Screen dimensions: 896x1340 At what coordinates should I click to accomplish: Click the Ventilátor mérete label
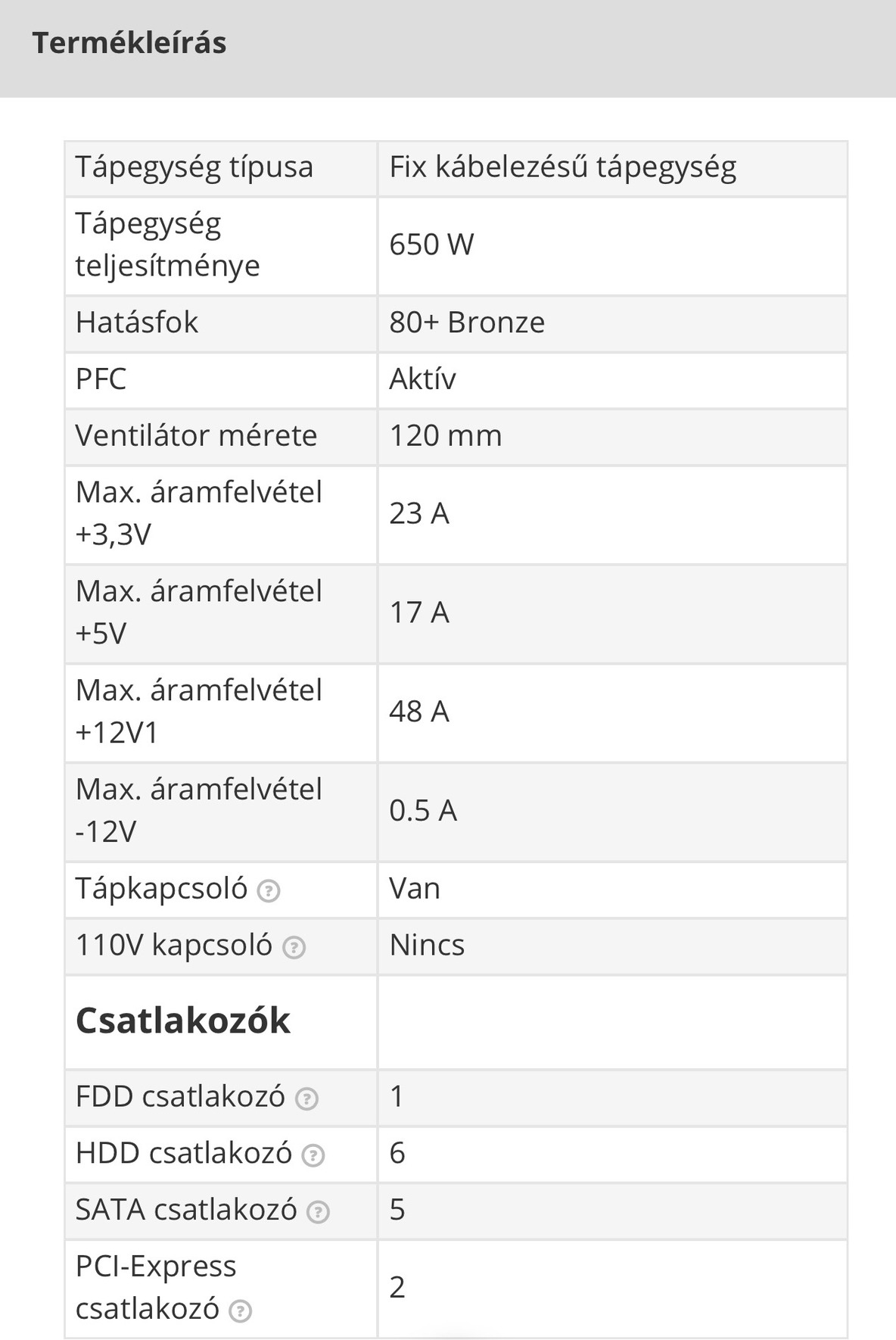pos(196,436)
